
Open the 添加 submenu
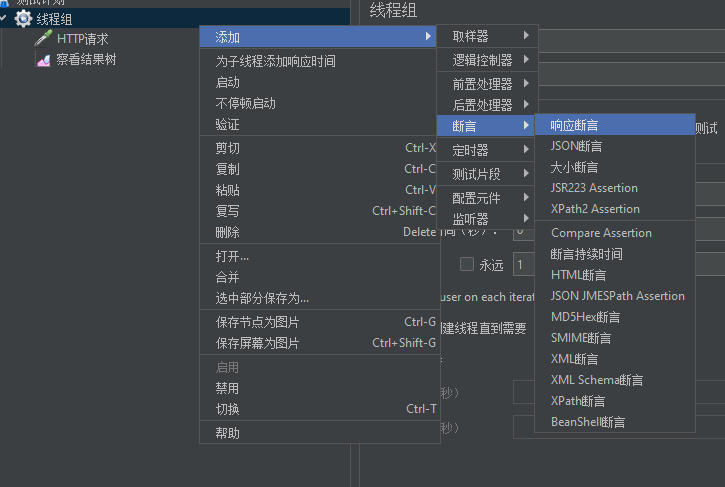click(318, 37)
